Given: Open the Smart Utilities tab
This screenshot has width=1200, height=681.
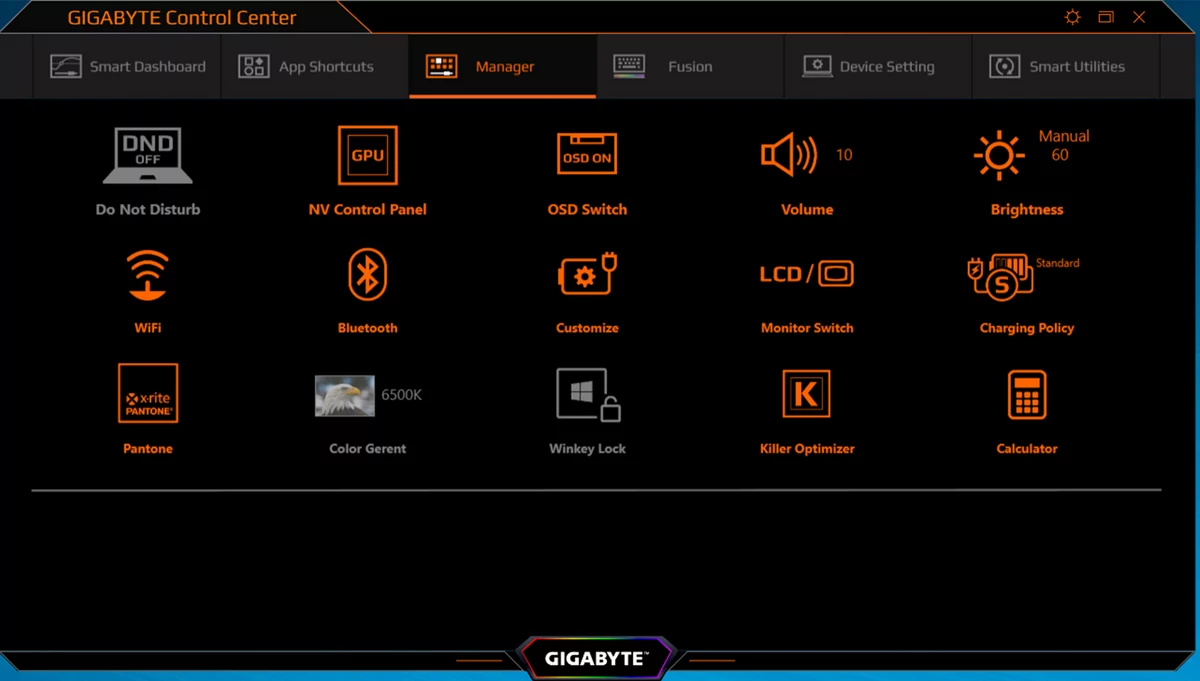Looking at the screenshot, I should pos(1066,67).
